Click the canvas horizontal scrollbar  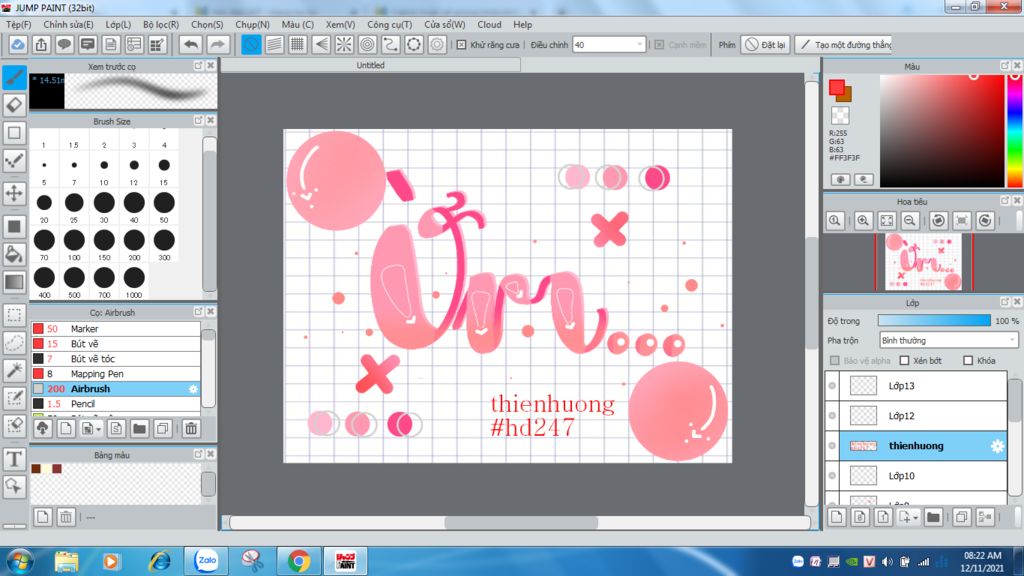click(520, 522)
